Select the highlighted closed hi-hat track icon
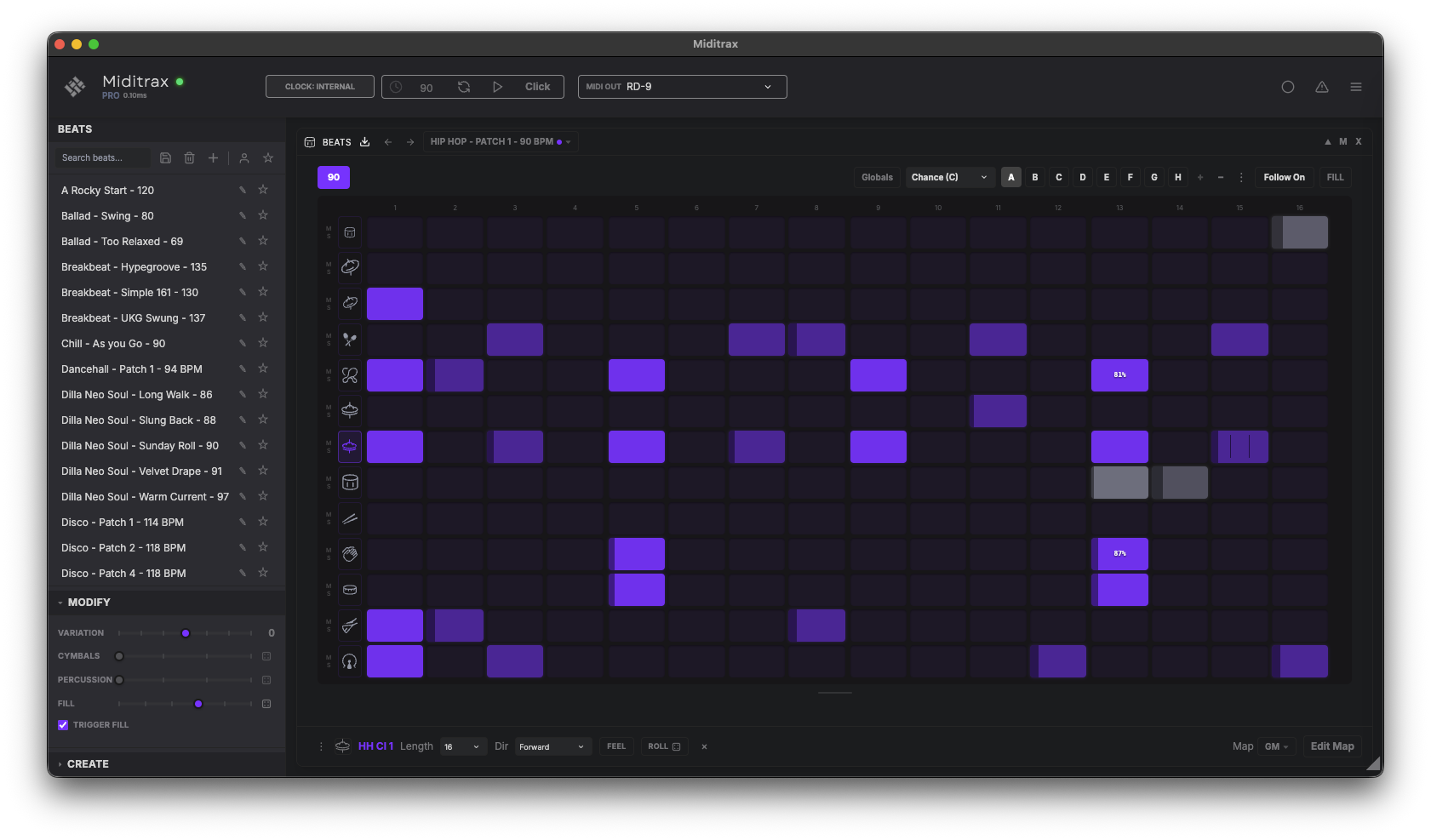 click(350, 446)
